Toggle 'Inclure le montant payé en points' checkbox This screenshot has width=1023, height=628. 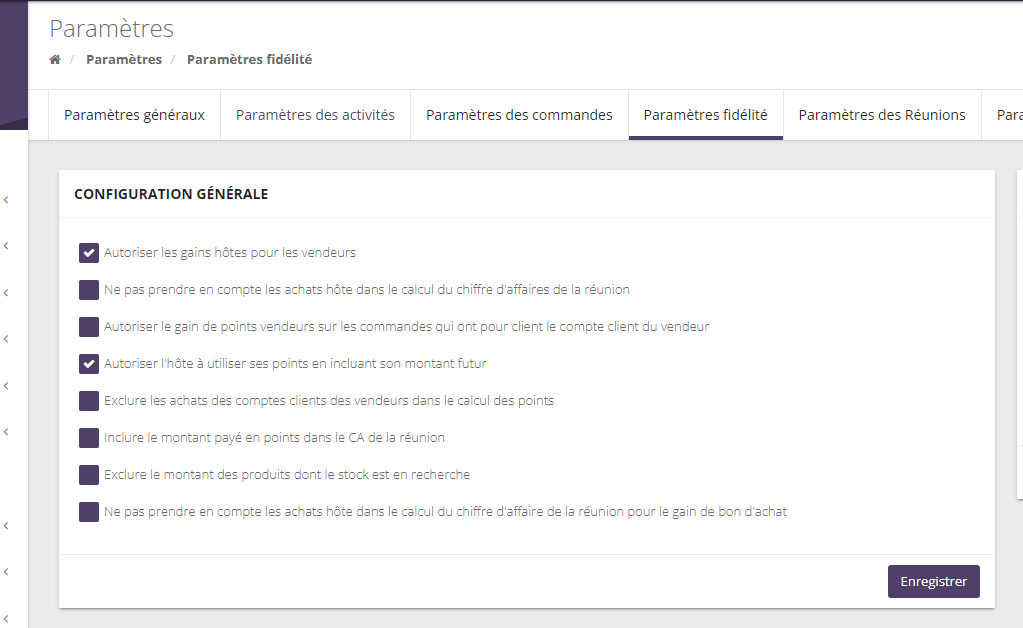pyautogui.click(x=89, y=438)
